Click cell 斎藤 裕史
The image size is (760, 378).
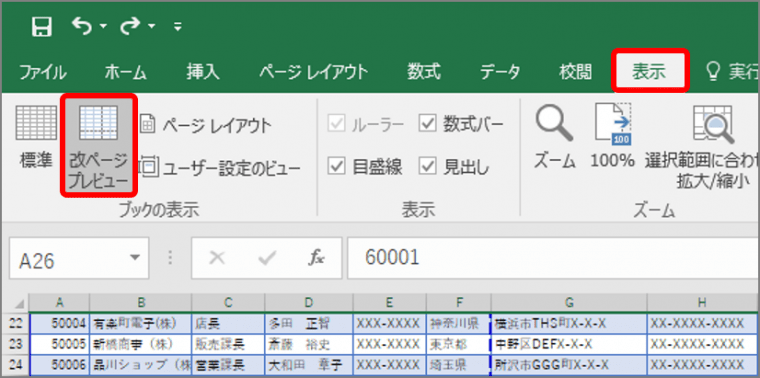tap(309, 345)
